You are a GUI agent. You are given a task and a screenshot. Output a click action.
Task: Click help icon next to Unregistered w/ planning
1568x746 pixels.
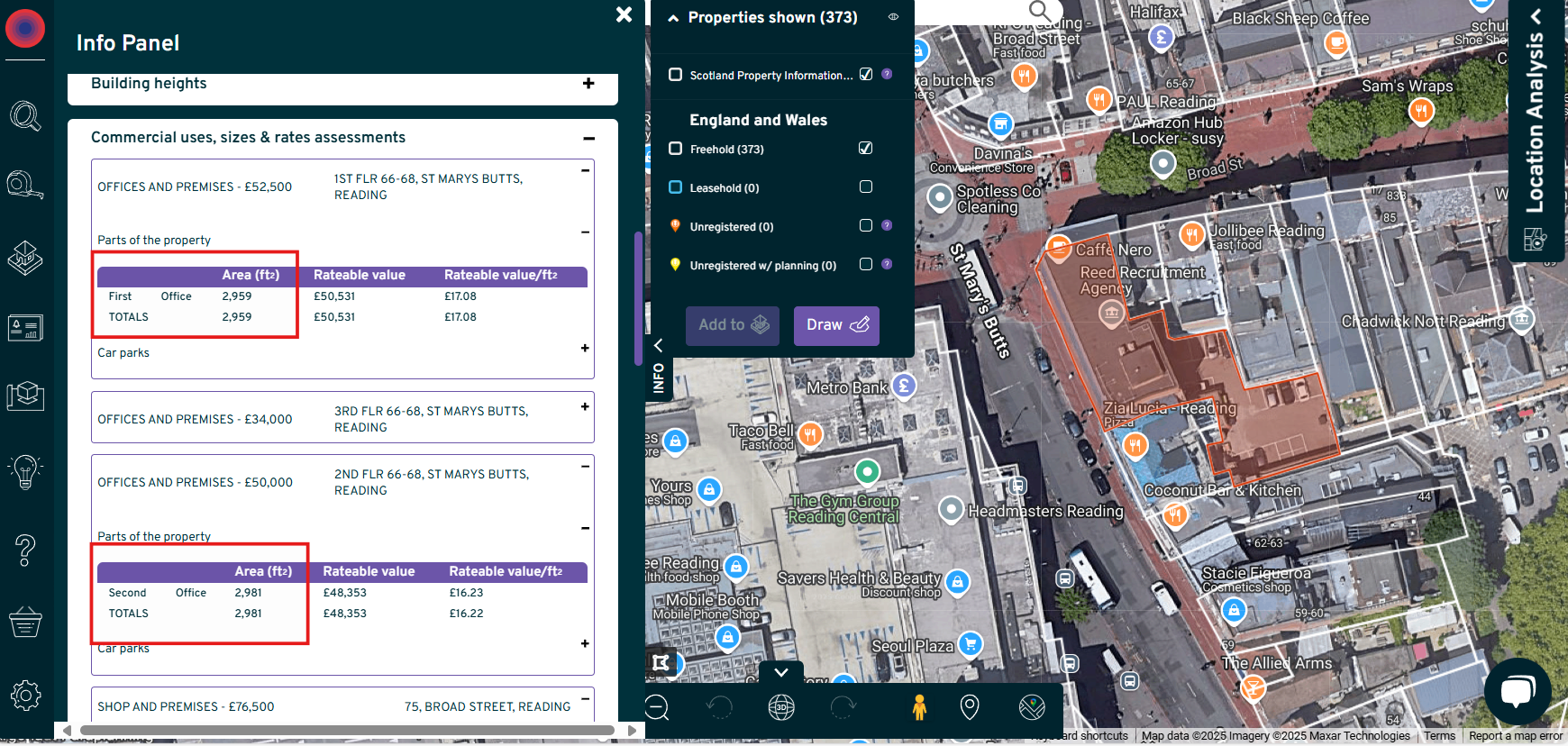click(887, 264)
